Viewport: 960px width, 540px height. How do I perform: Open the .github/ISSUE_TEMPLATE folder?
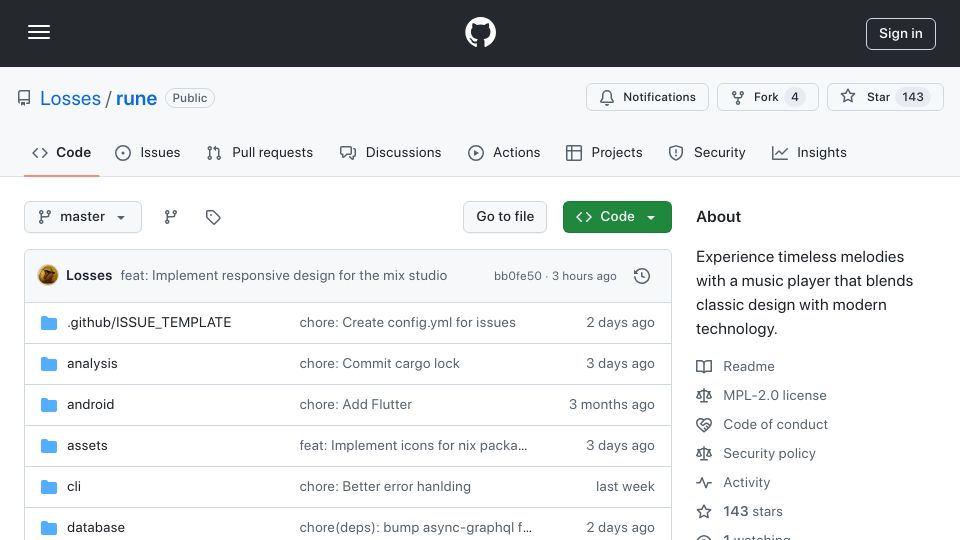[x=149, y=323]
